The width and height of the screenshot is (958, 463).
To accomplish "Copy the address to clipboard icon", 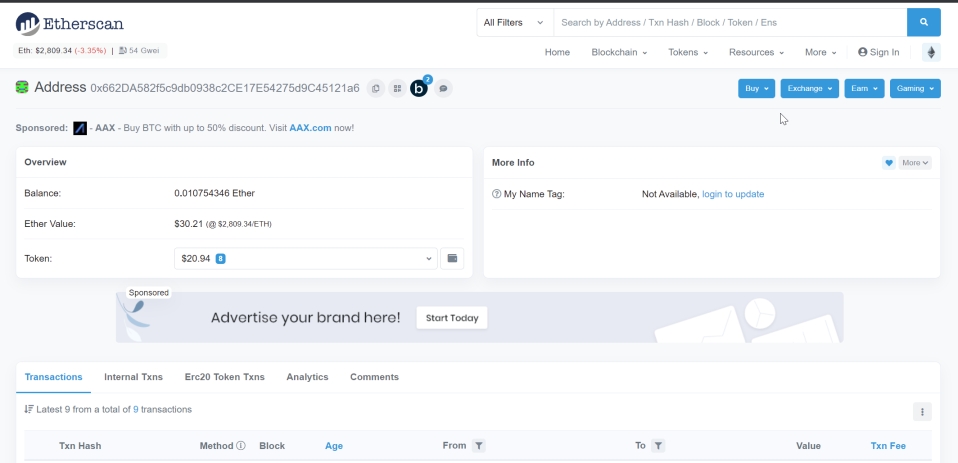I will click(376, 89).
